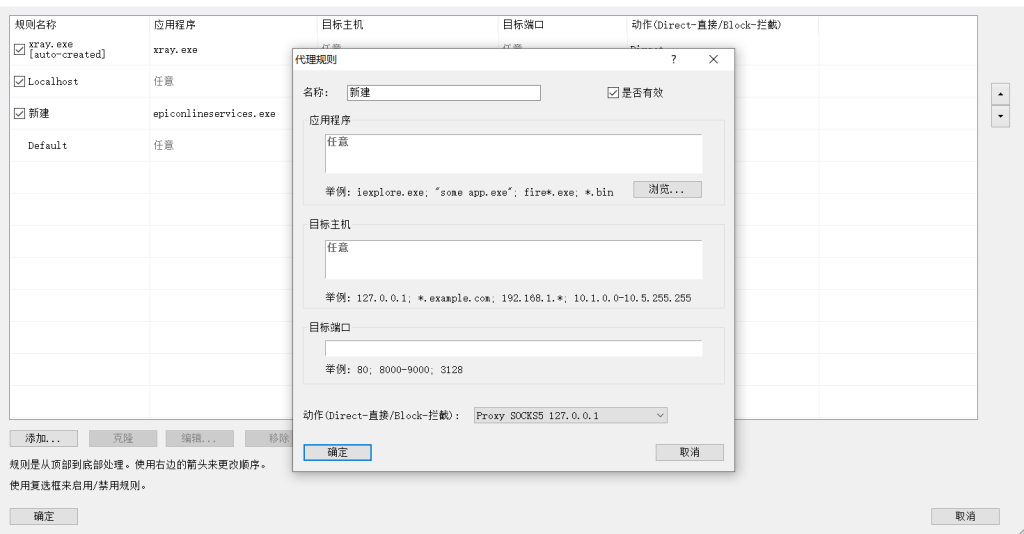Move rule up with the up arrow
The height and width of the screenshot is (534, 1024).
(x=1000, y=95)
